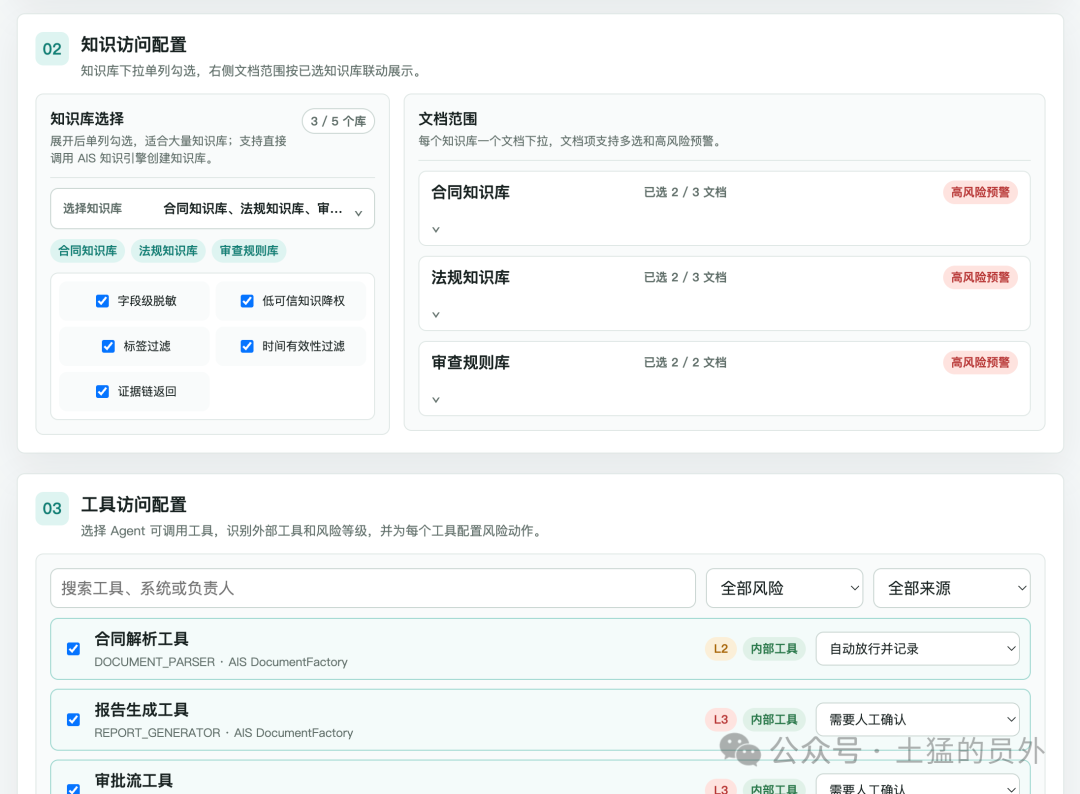Click 已选 2 / 3 文档 in 法规知识库
This screenshot has height=794, width=1080.
tap(685, 278)
